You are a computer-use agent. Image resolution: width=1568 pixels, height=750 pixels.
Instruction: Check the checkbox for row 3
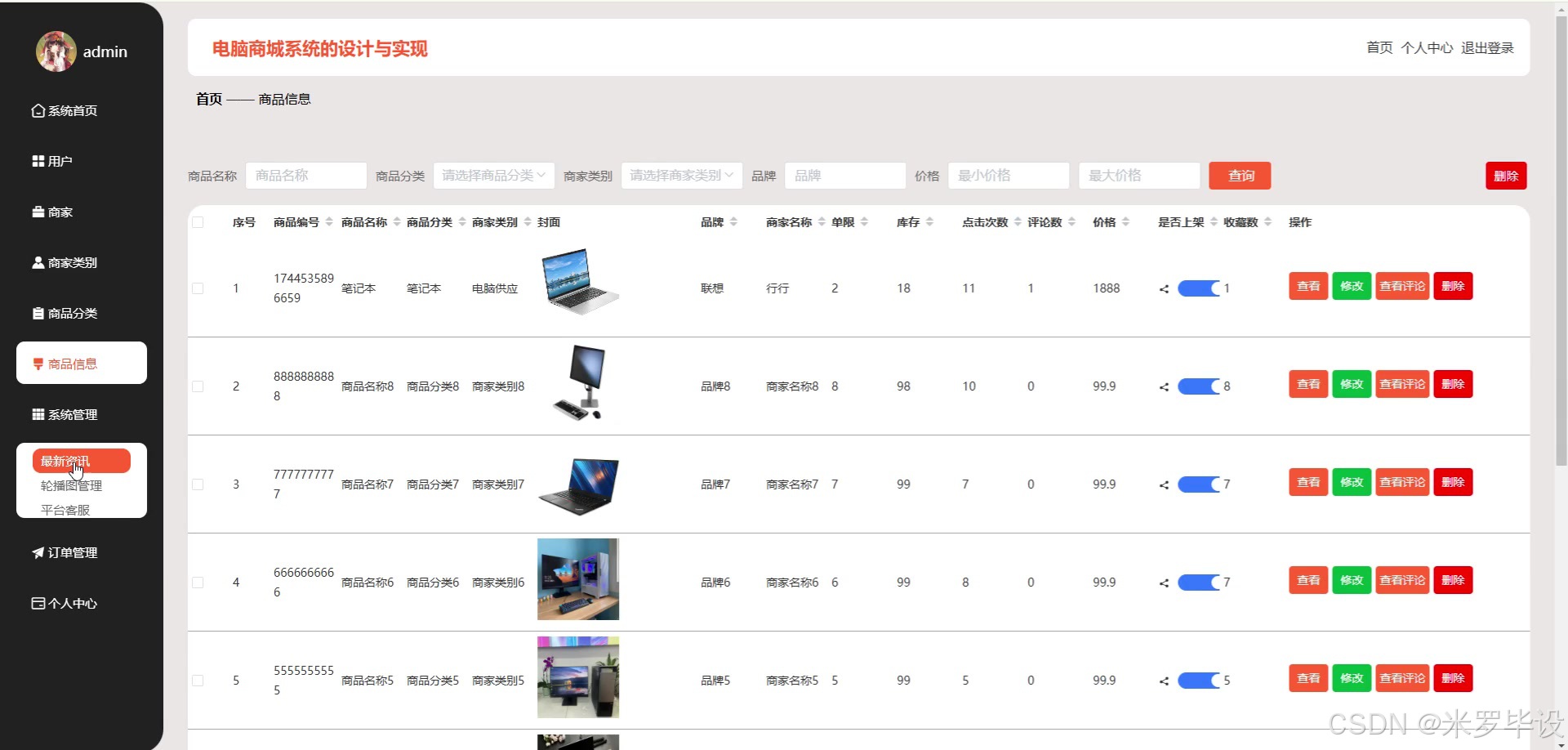(198, 484)
